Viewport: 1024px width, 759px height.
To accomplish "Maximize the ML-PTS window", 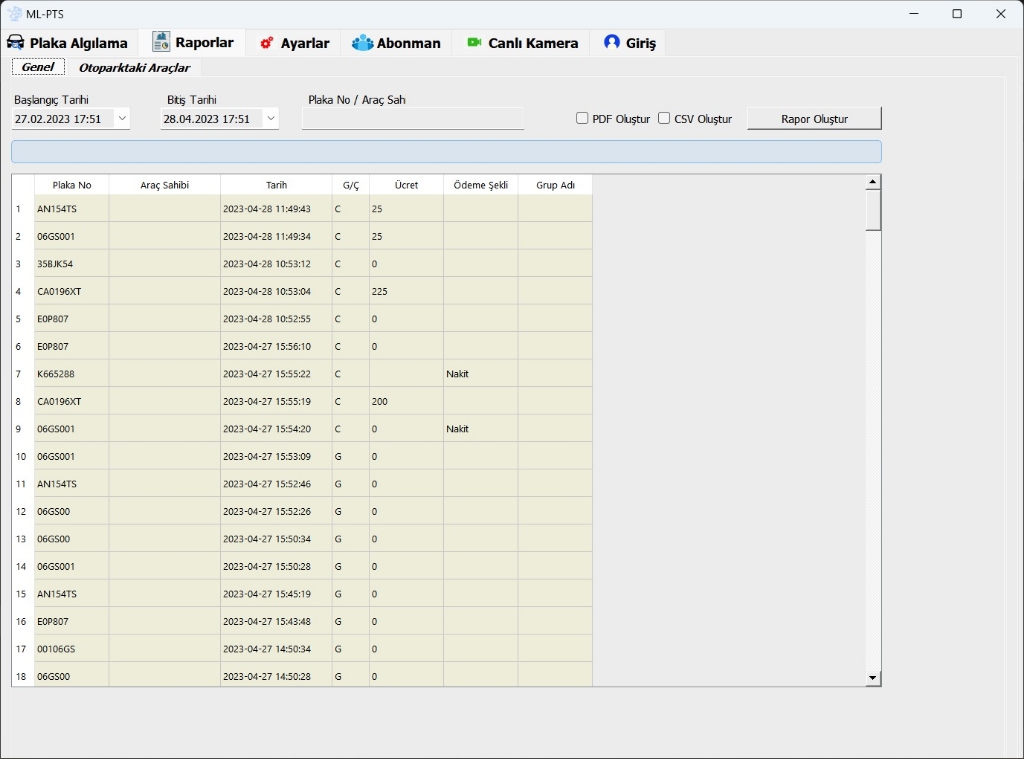I will (957, 14).
